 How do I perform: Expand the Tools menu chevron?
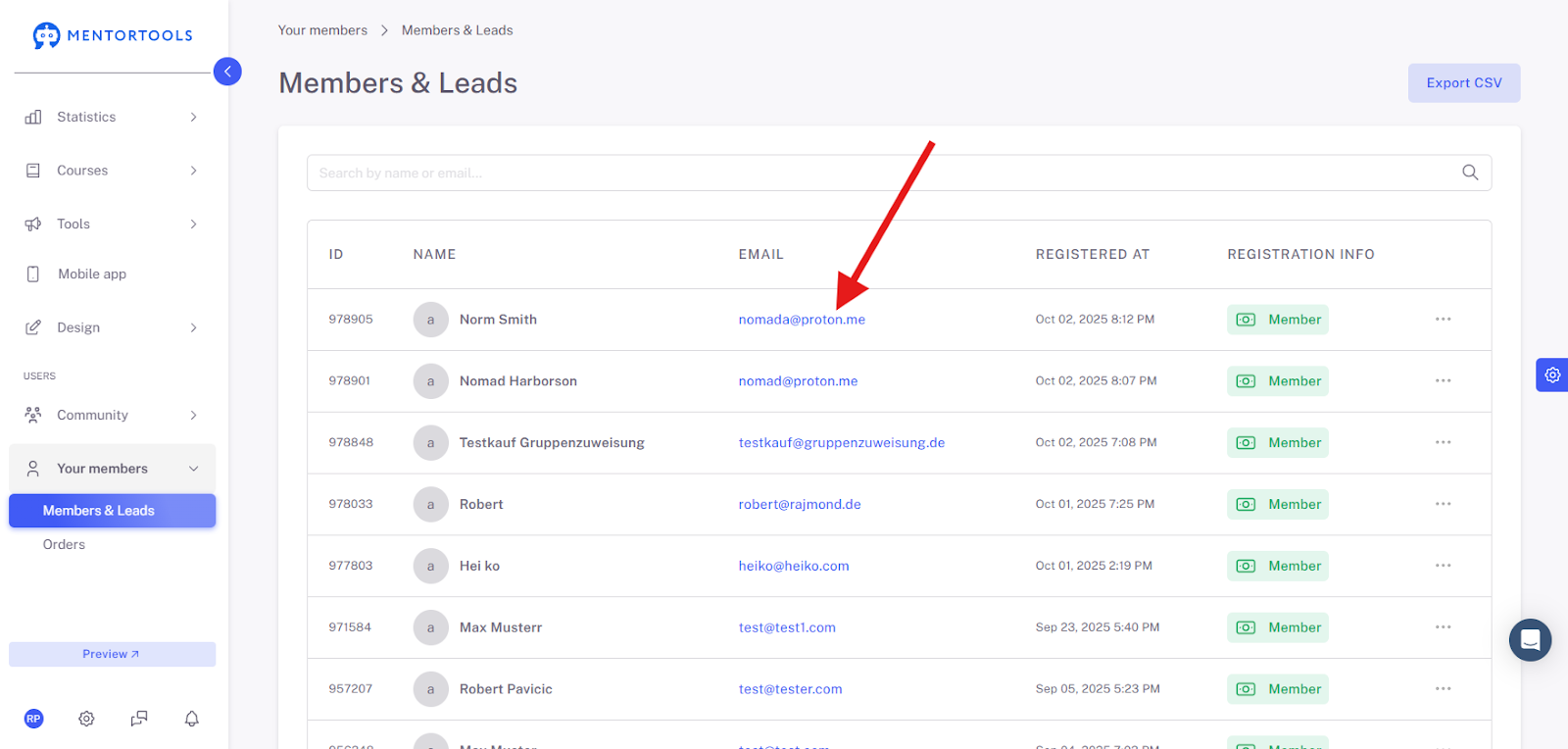(194, 225)
